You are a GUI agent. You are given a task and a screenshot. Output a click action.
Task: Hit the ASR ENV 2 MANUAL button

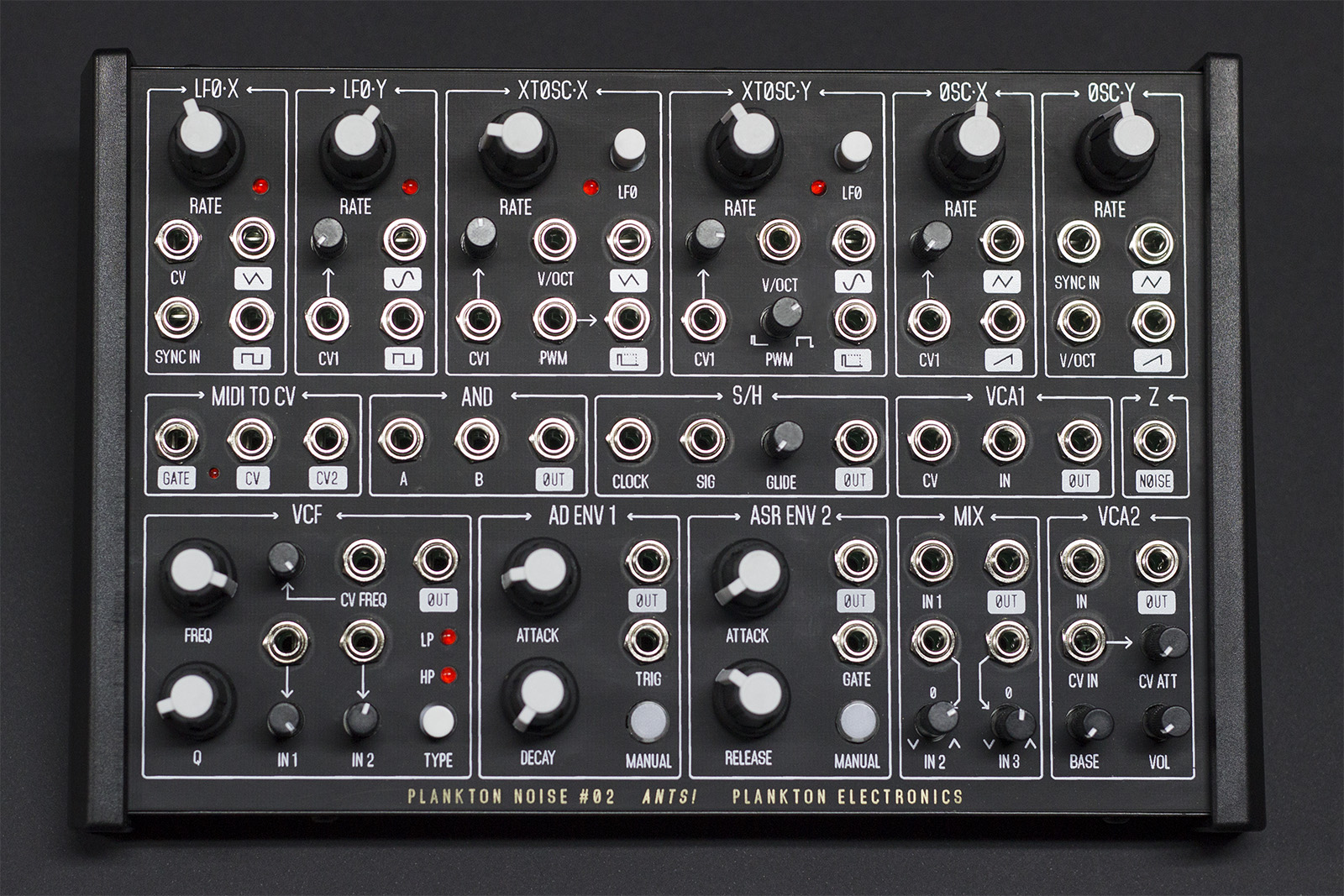pos(857,721)
